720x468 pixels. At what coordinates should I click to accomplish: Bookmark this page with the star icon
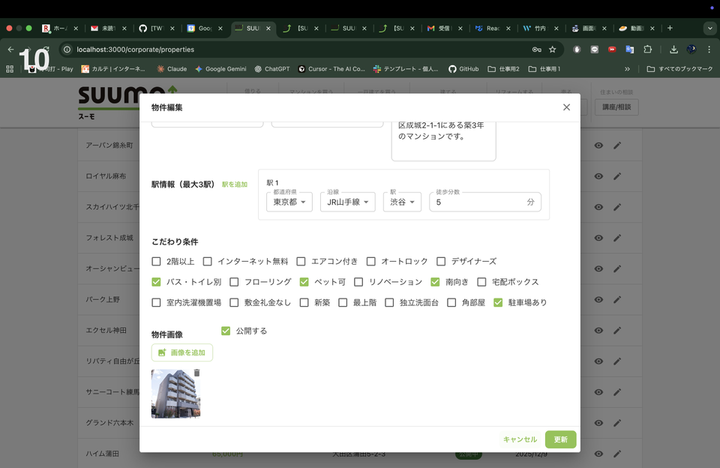pyautogui.click(x=552, y=49)
